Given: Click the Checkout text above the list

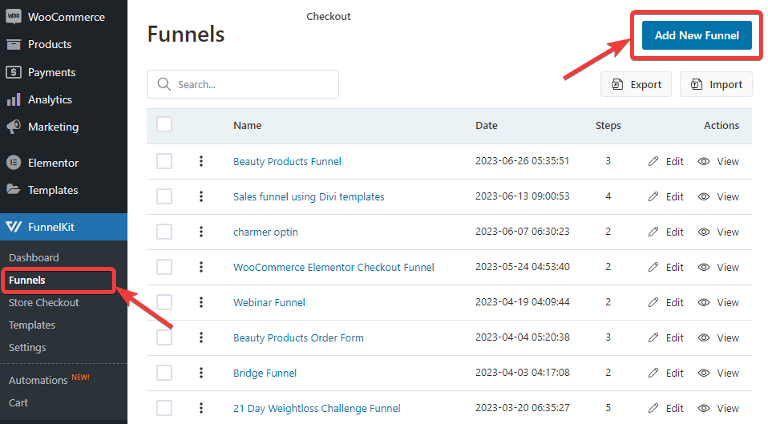Looking at the screenshot, I should [328, 16].
